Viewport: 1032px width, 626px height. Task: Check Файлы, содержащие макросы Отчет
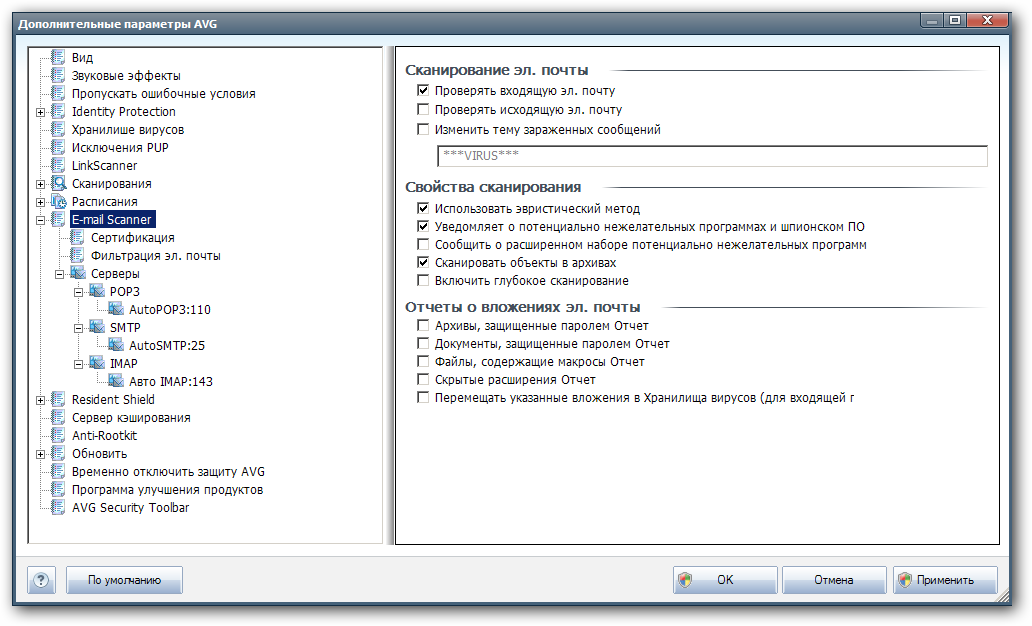click(423, 361)
